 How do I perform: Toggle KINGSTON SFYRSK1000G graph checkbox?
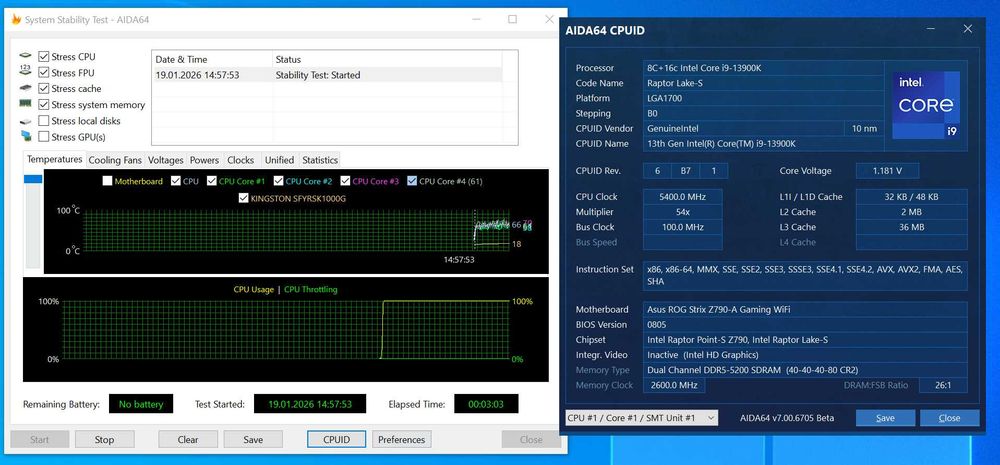[243, 198]
